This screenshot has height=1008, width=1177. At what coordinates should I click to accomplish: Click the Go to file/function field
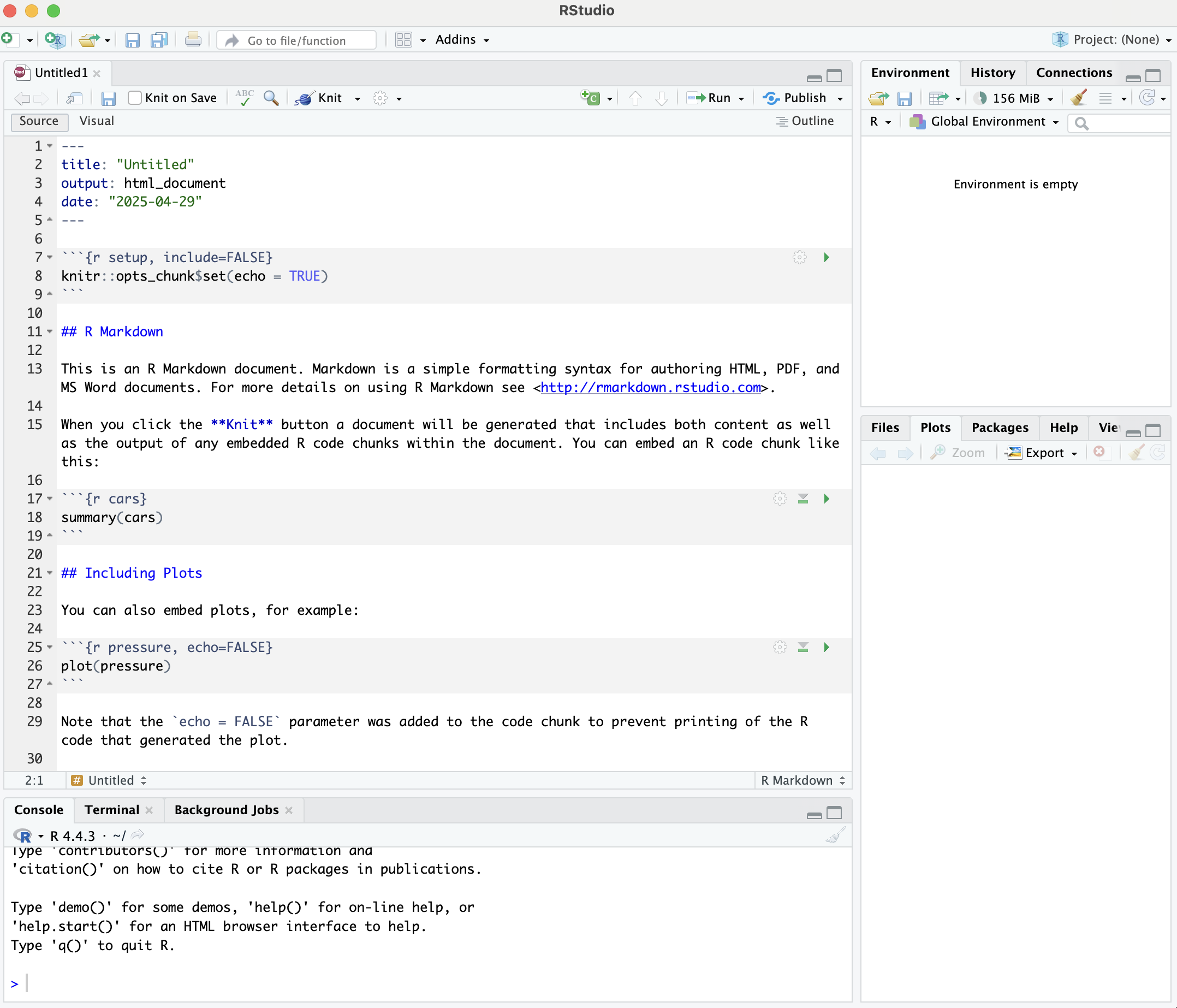[296, 40]
